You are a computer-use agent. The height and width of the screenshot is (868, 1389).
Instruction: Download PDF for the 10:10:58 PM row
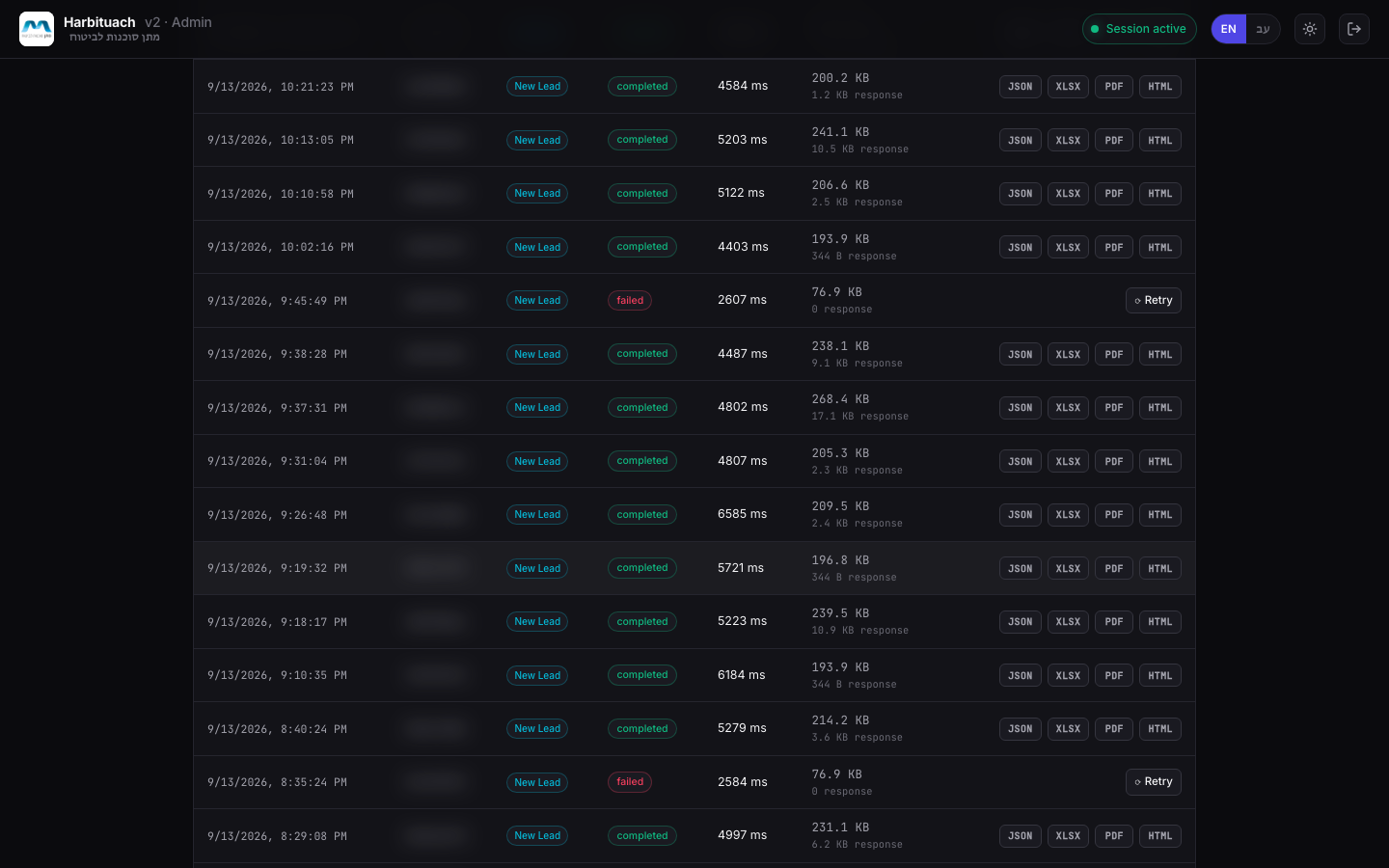pyautogui.click(x=1114, y=194)
